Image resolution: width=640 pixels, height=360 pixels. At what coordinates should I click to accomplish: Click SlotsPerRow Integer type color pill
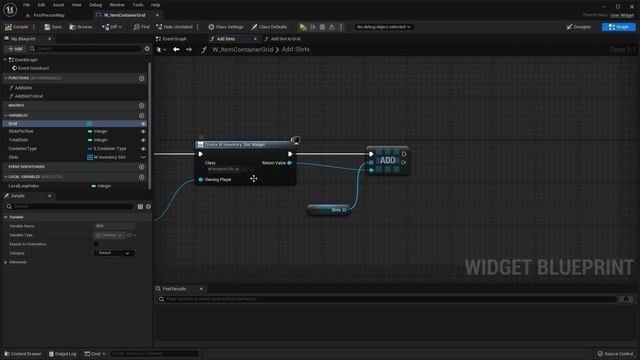90,131
